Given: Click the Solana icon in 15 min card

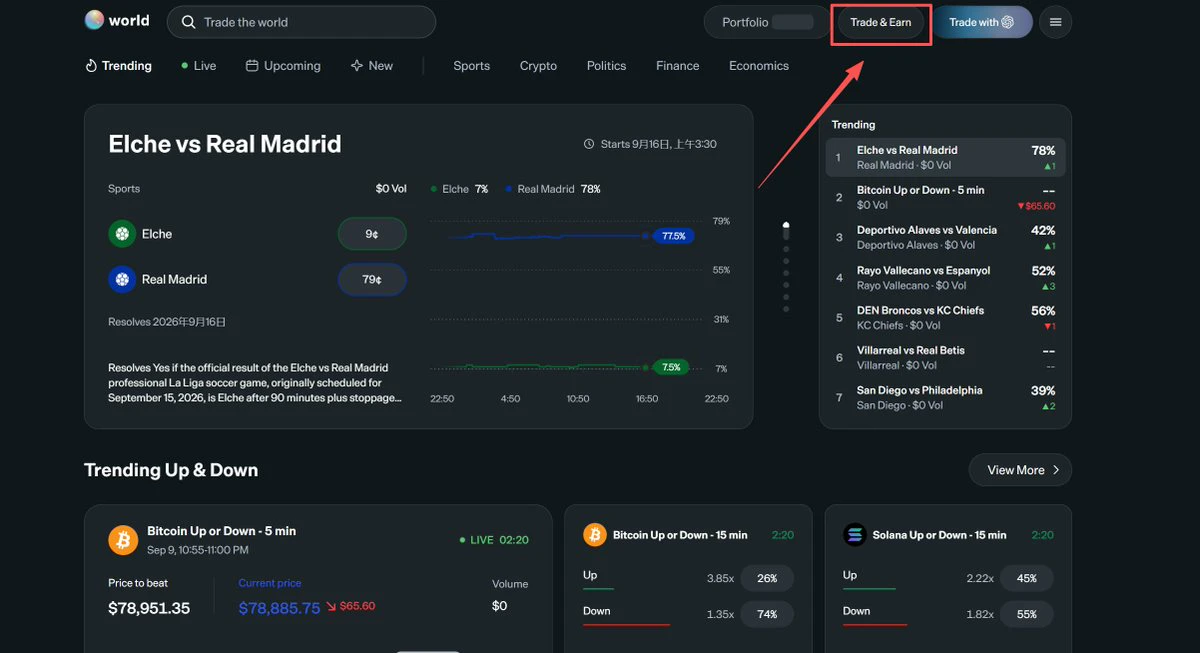Looking at the screenshot, I should (x=854, y=535).
